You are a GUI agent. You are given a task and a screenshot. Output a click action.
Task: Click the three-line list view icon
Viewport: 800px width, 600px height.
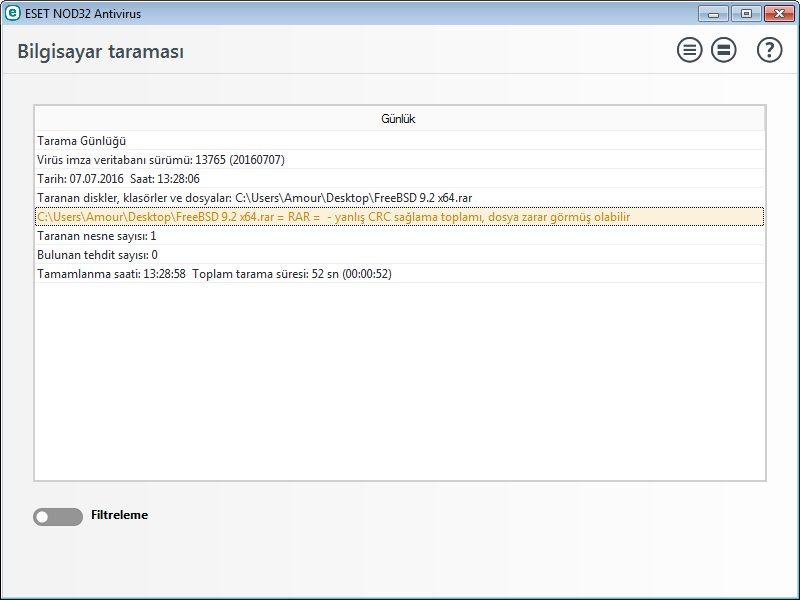coord(689,50)
